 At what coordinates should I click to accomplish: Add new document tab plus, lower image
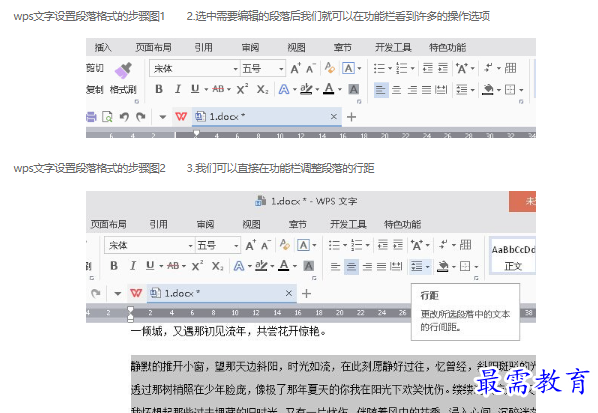coord(306,293)
